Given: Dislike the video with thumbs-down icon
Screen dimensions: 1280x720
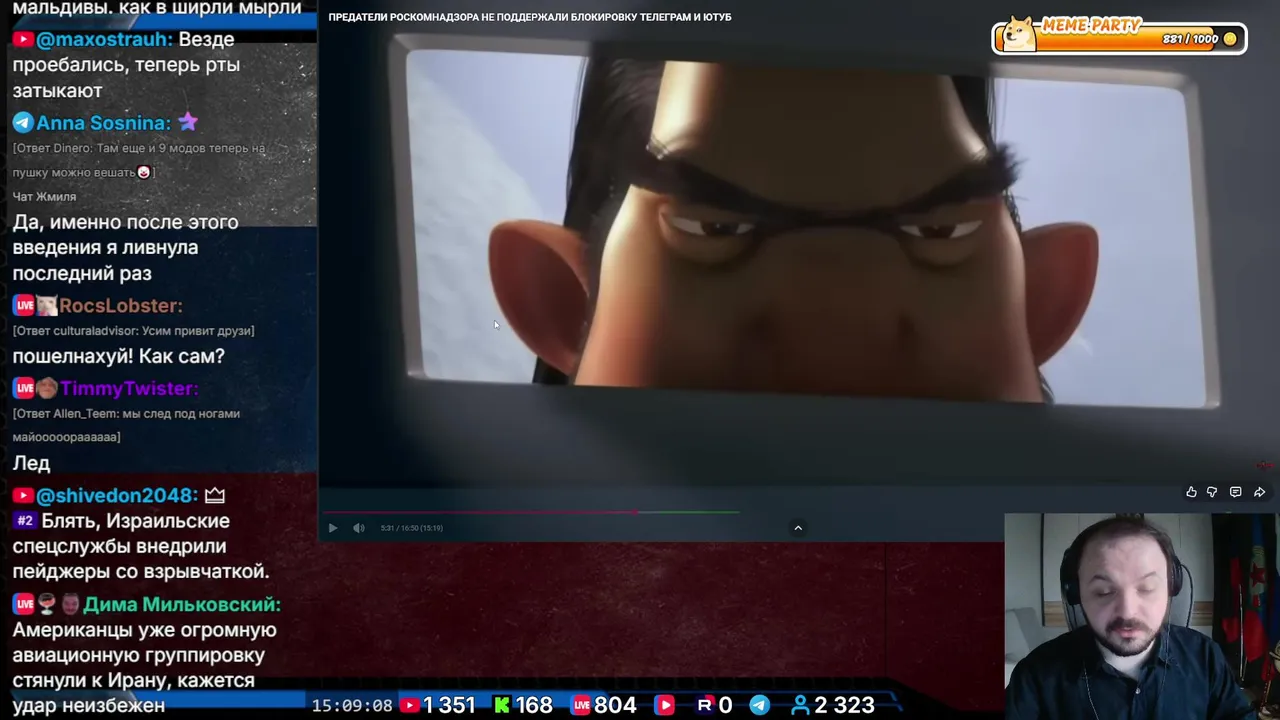Looking at the screenshot, I should pyautogui.click(x=1212, y=492).
